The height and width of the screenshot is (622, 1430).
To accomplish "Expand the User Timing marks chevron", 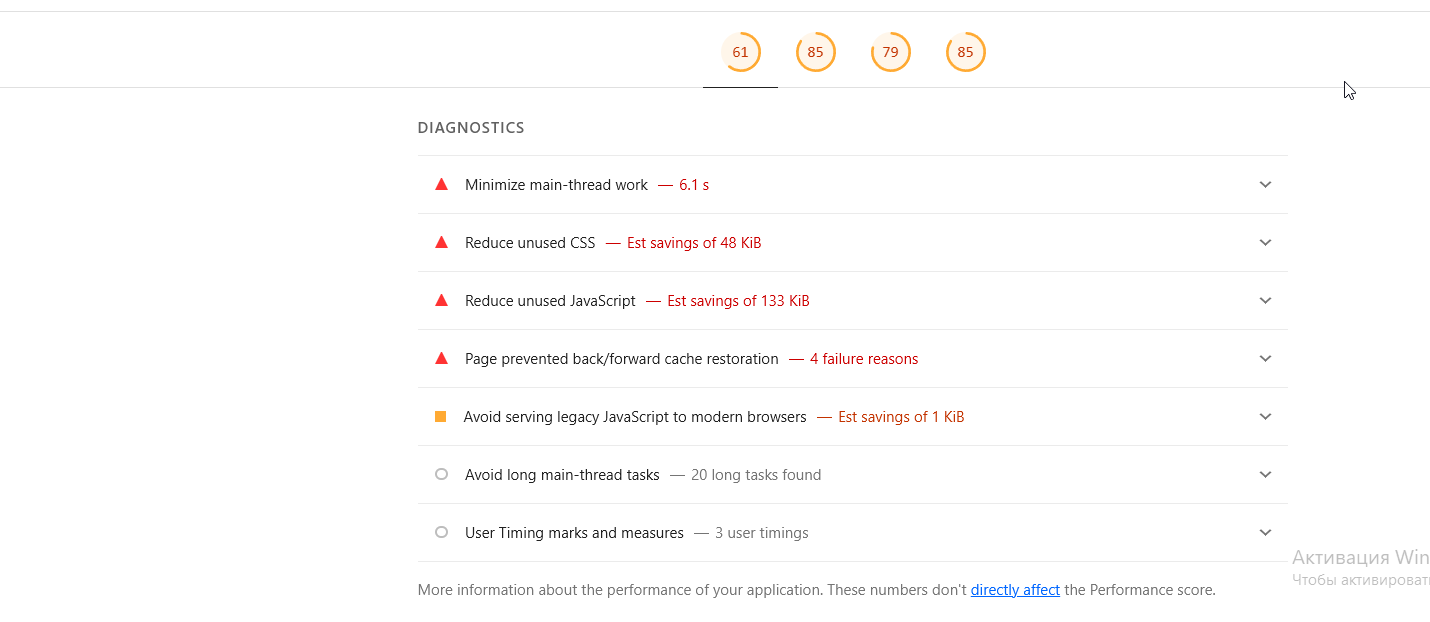I will (x=1265, y=533).
